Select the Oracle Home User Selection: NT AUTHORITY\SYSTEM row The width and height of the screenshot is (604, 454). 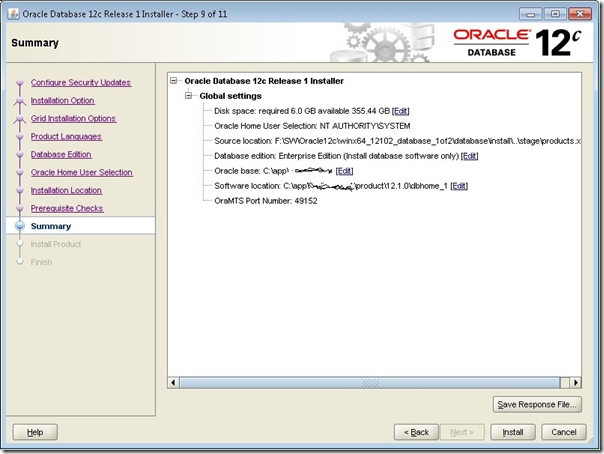click(x=312, y=126)
